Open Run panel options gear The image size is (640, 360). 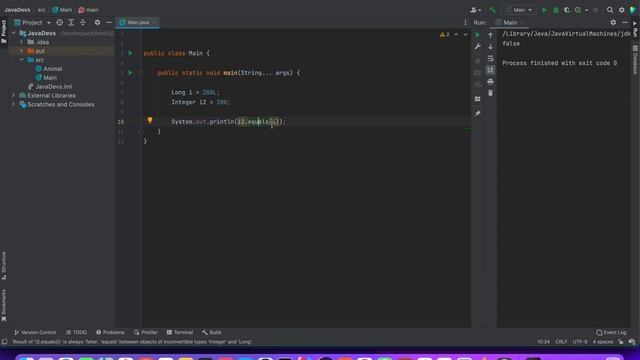pyautogui.click(x=613, y=22)
